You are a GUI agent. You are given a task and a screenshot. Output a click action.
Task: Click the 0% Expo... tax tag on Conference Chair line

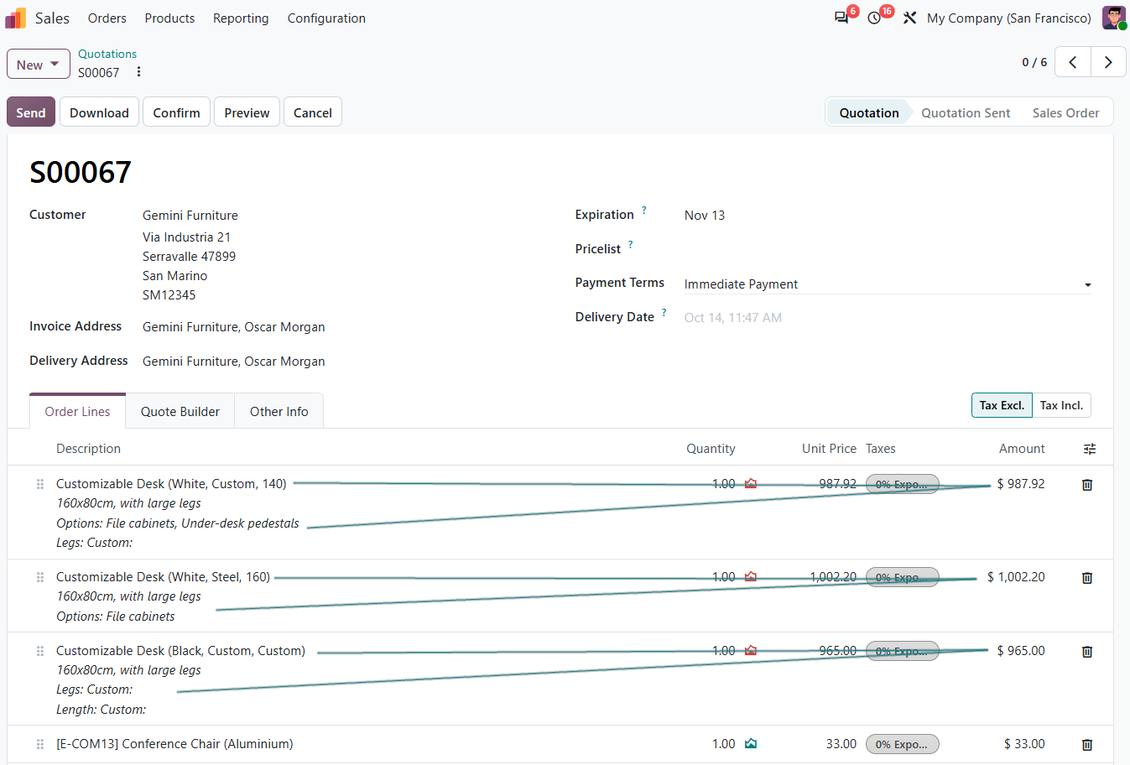902,744
